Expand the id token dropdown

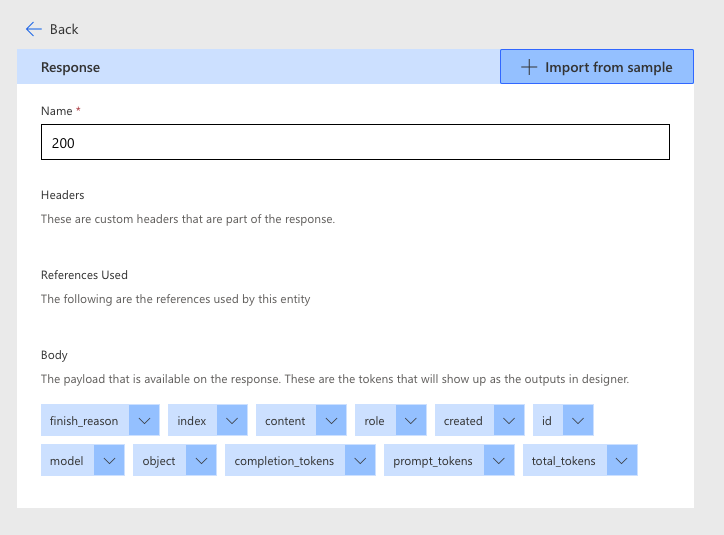pyautogui.click(x=578, y=421)
